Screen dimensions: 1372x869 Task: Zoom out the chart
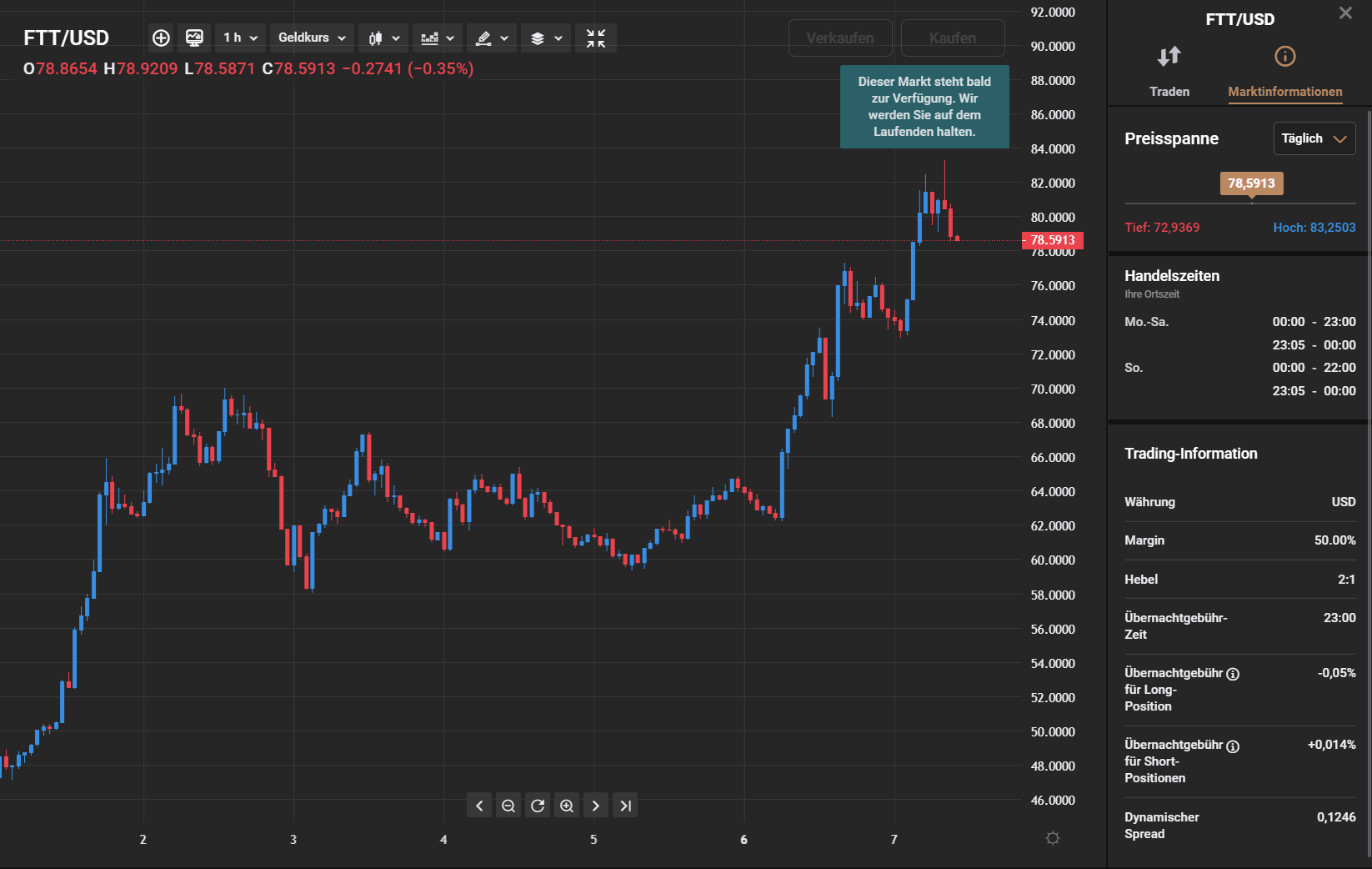[x=508, y=806]
